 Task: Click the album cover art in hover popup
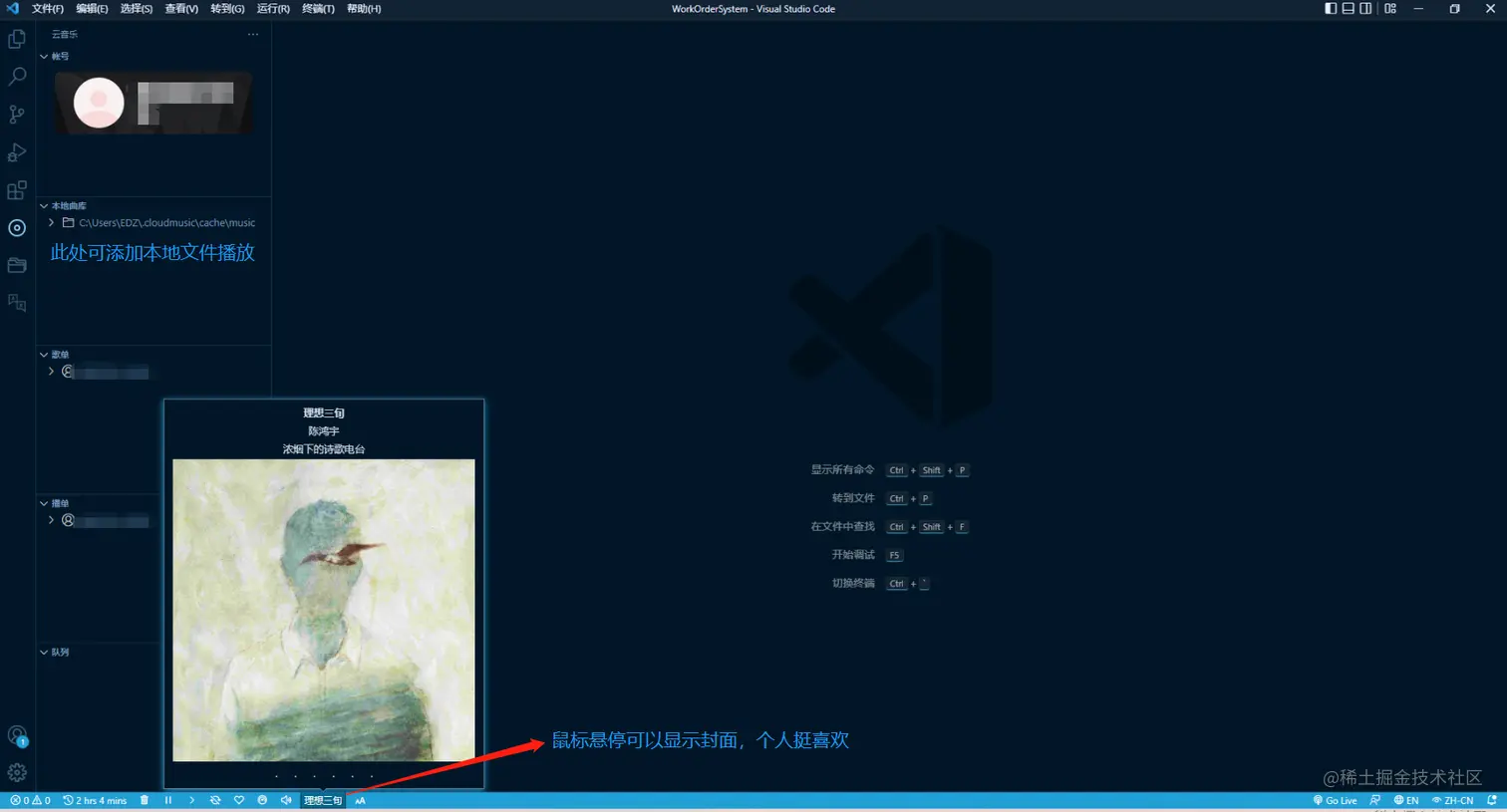coord(324,610)
